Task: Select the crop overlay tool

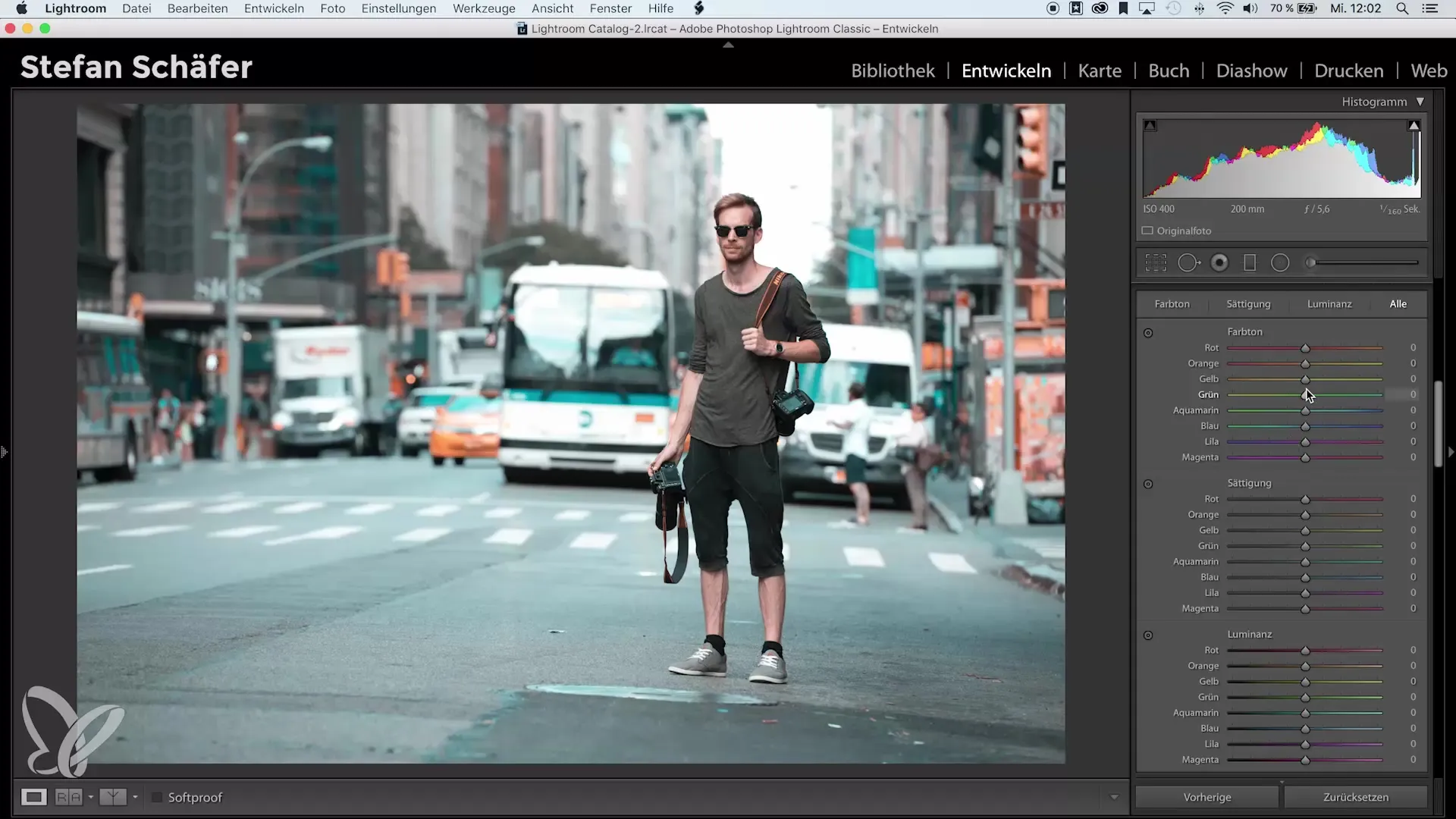Action: point(1156,263)
